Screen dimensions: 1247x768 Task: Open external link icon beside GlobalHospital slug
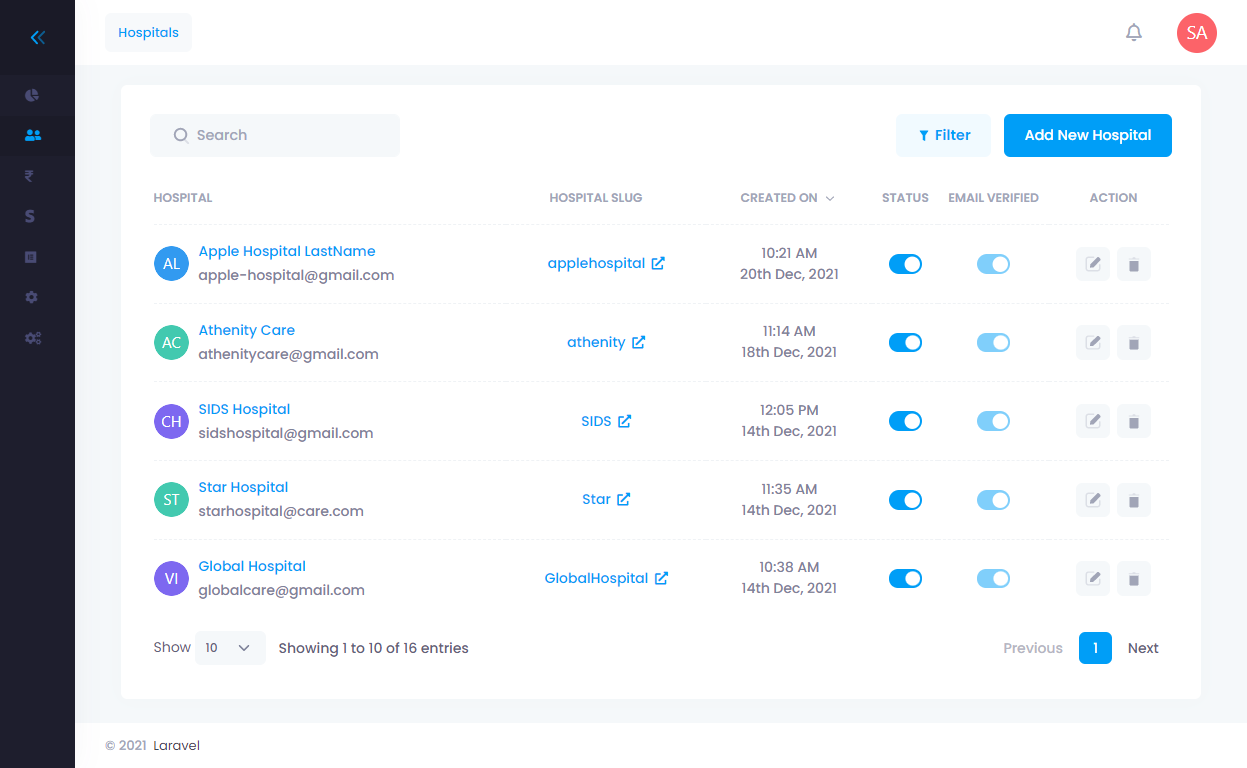pos(661,578)
